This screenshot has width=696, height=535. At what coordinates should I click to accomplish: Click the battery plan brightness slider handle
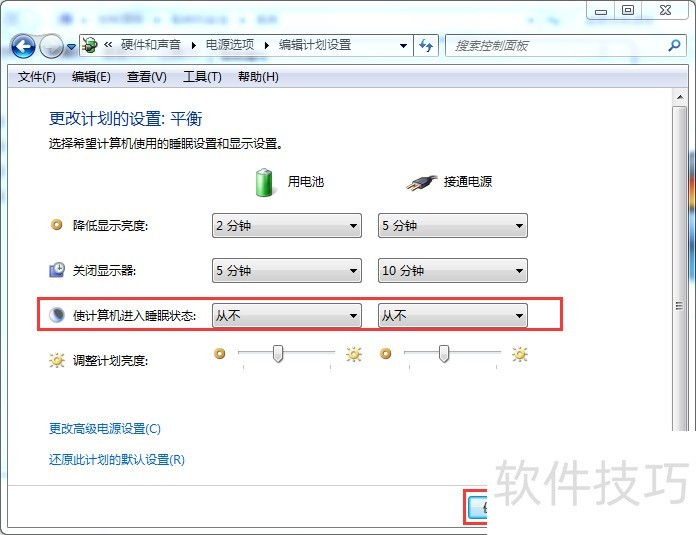coord(278,354)
